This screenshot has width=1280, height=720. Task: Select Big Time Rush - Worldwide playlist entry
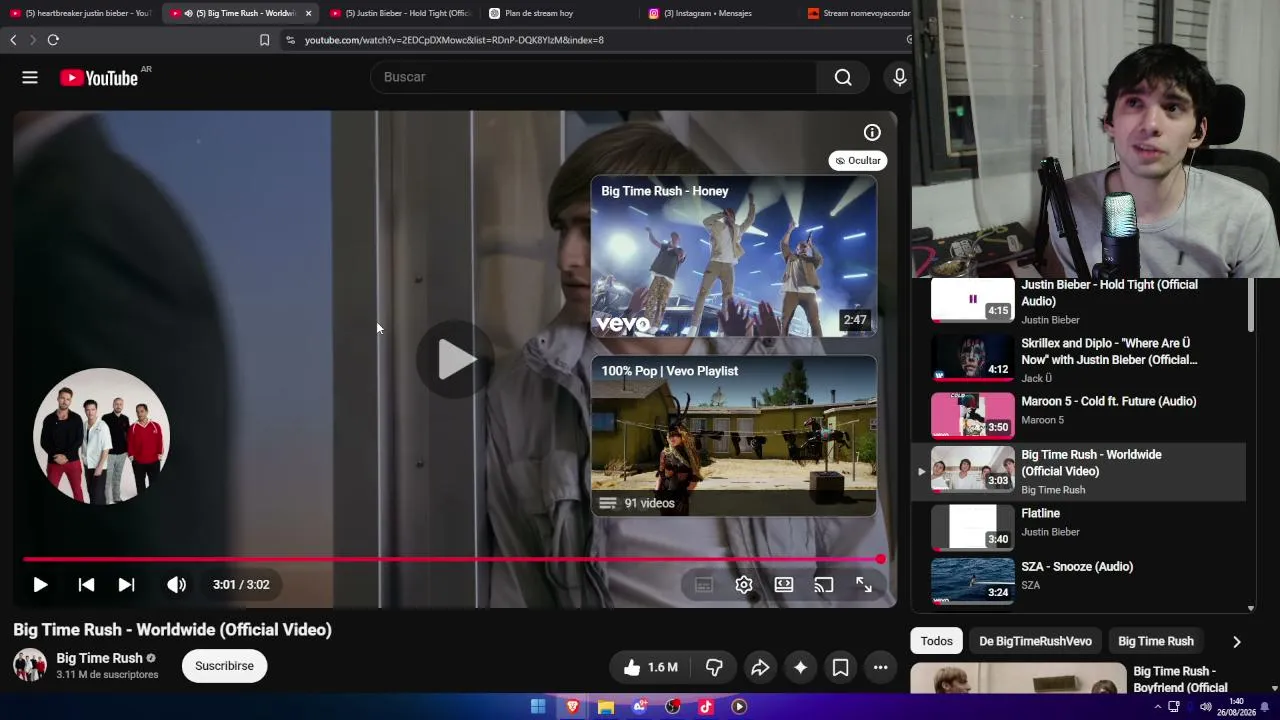click(1078, 471)
